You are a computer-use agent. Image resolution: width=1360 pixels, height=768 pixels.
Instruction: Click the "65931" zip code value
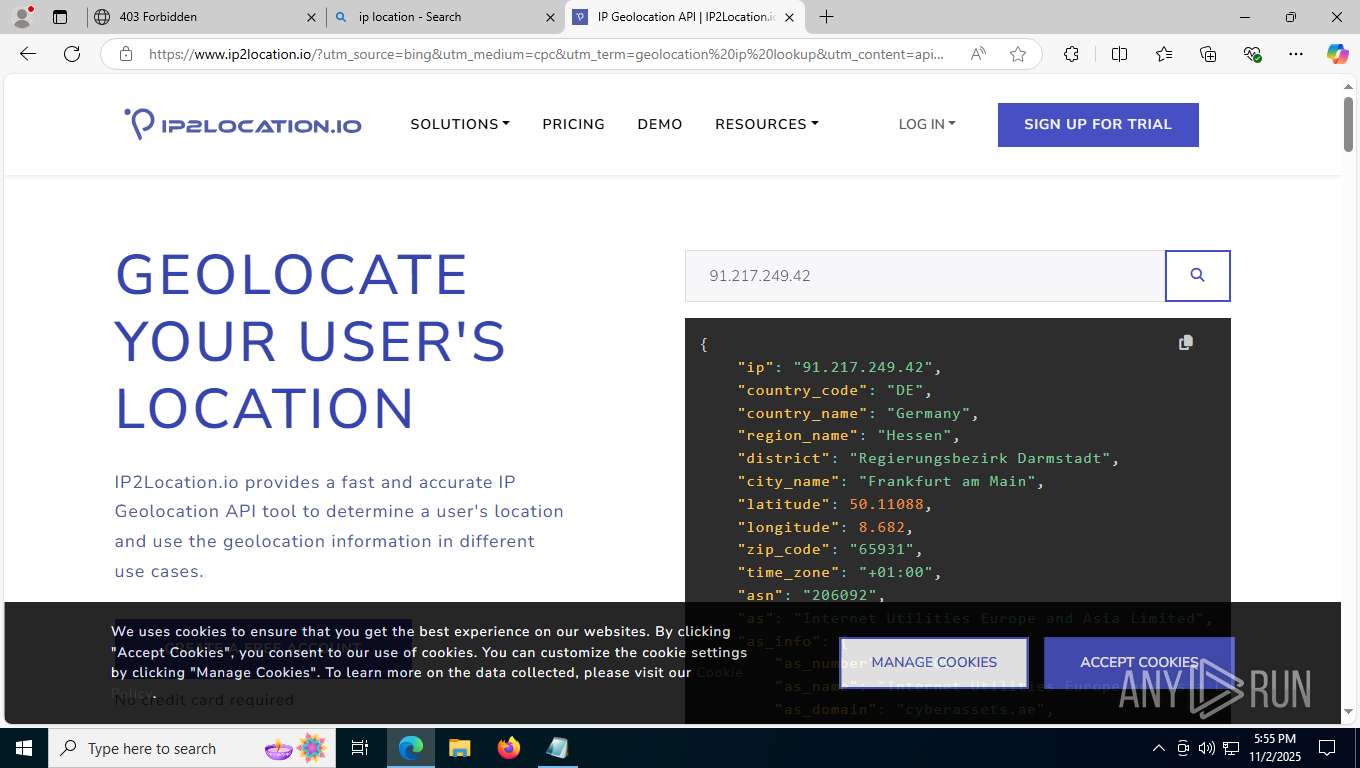[881, 549]
